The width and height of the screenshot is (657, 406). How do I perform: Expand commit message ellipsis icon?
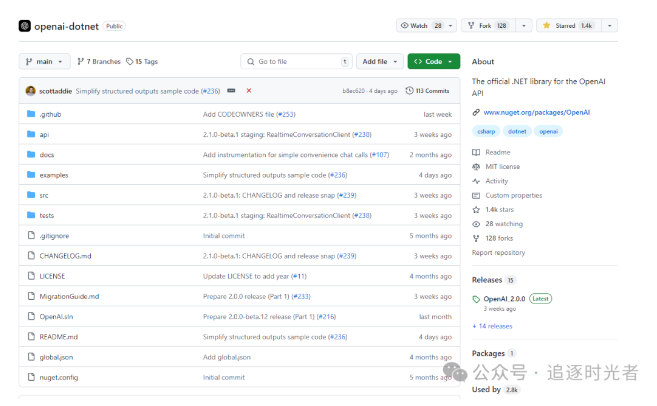click(231, 91)
